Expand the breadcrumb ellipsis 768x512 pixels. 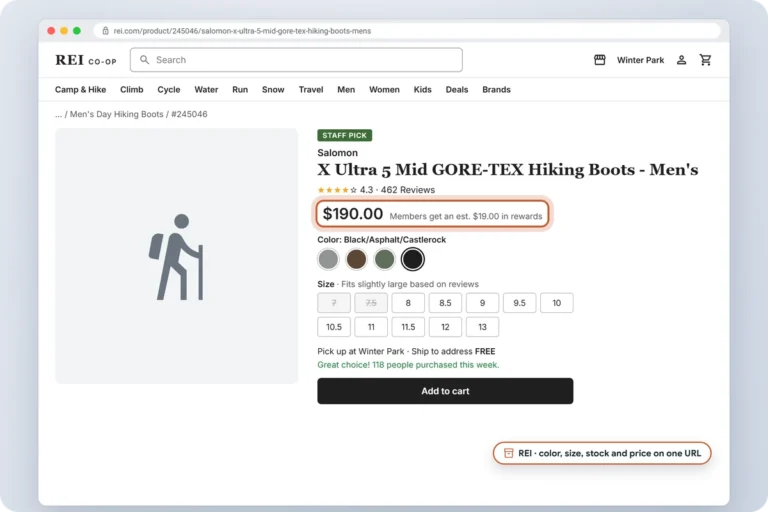click(58, 114)
